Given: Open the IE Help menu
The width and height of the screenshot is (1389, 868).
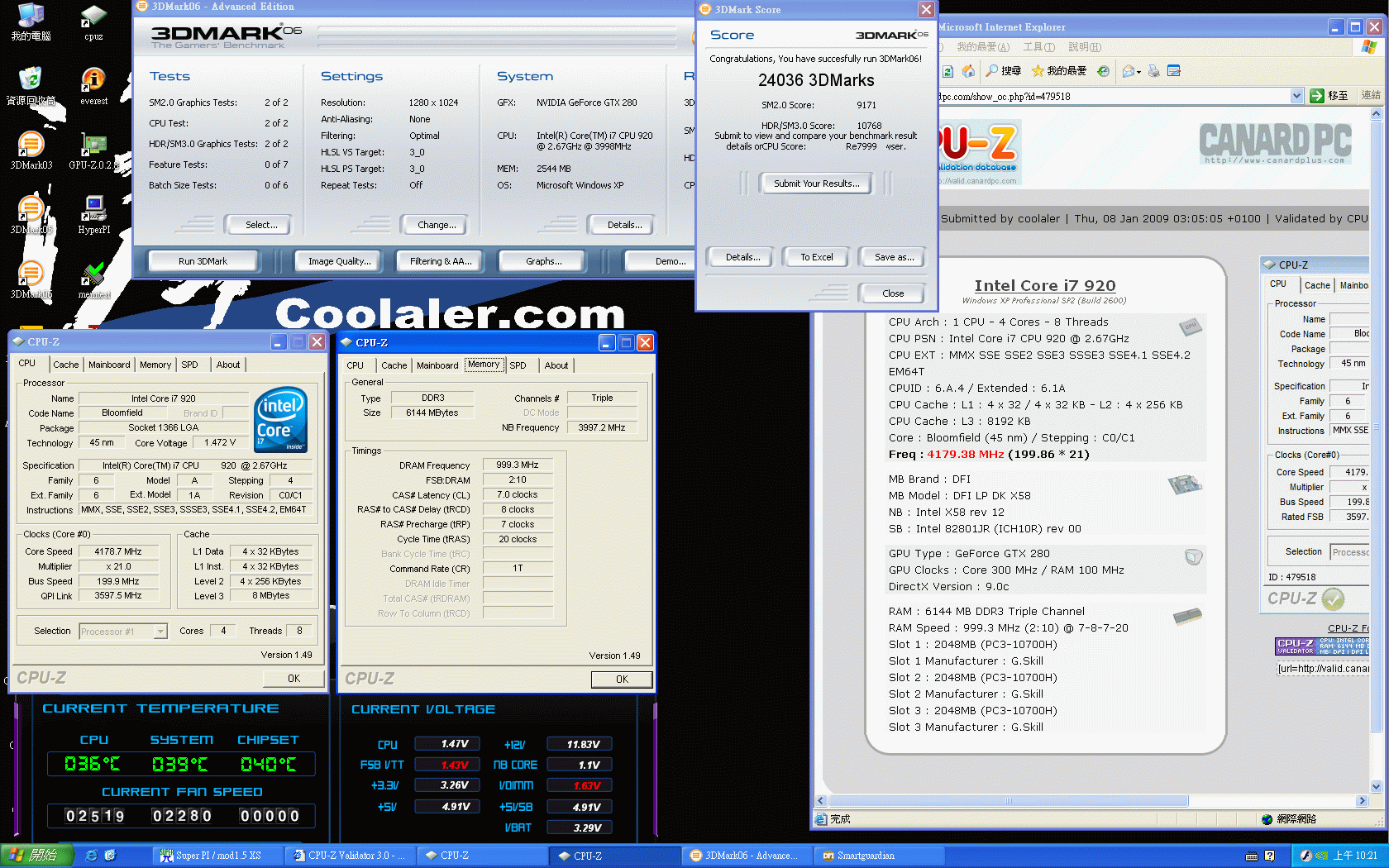Looking at the screenshot, I should 1084,47.
